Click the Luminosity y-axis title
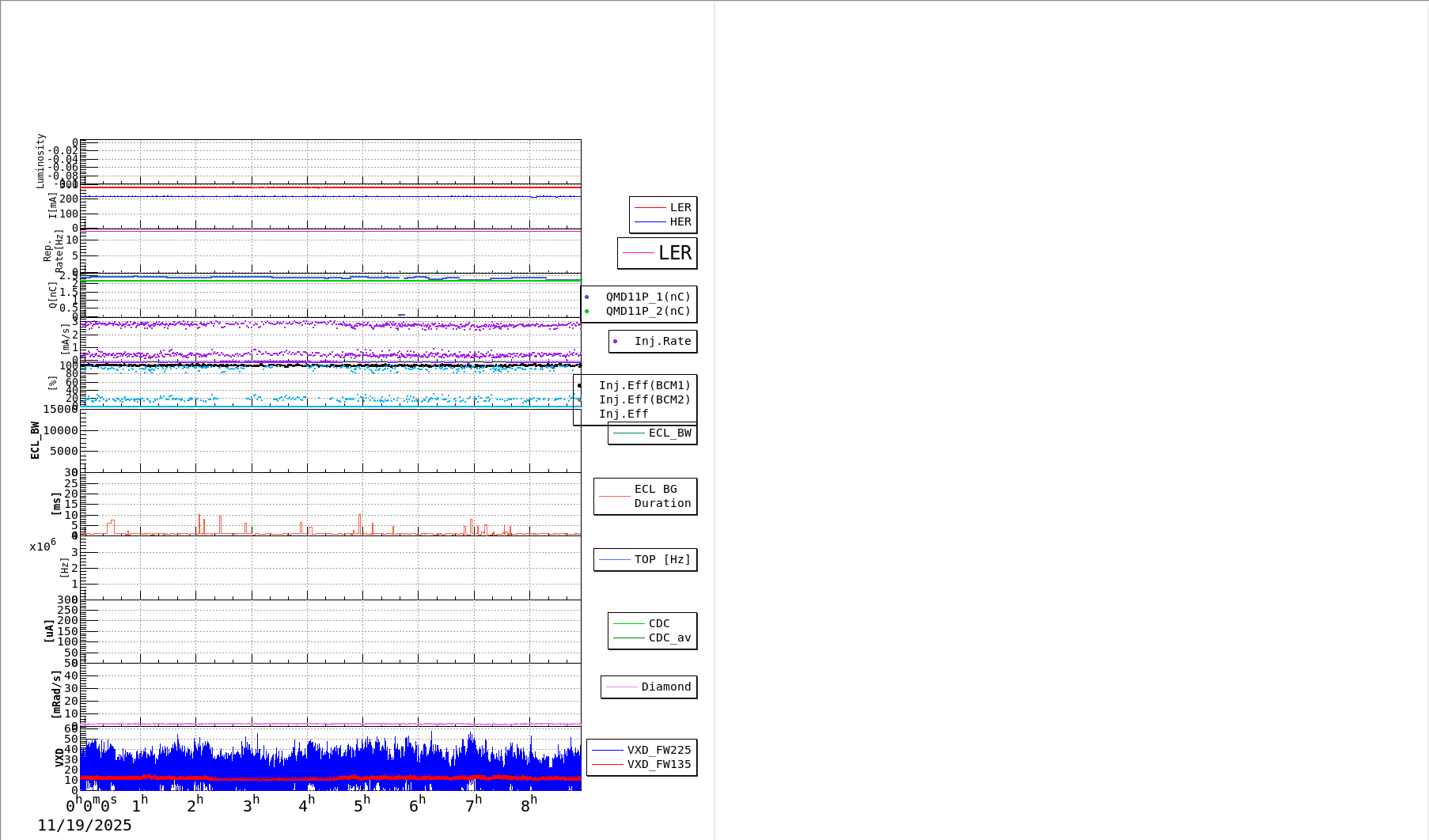This screenshot has width=1429, height=840. [x=41, y=161]
